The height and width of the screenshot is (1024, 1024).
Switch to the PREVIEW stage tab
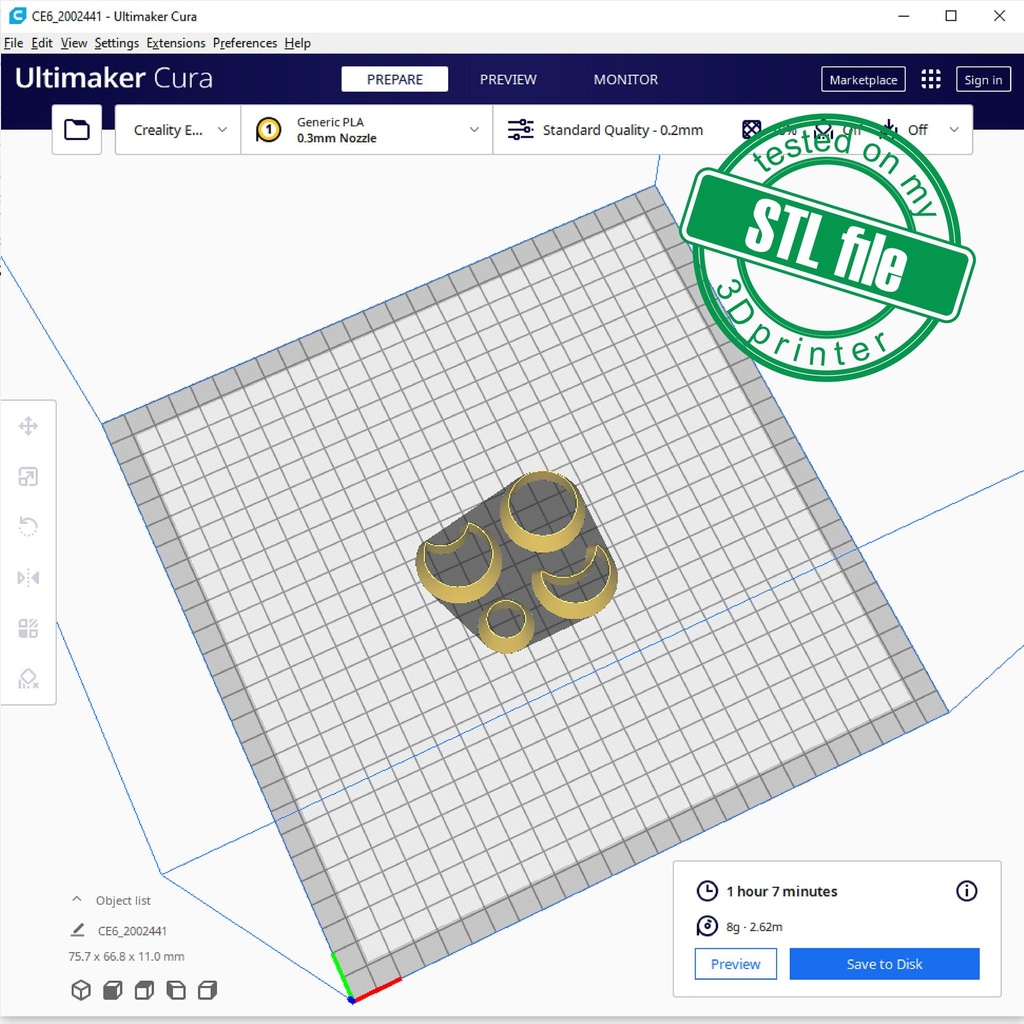coord(508,80)
